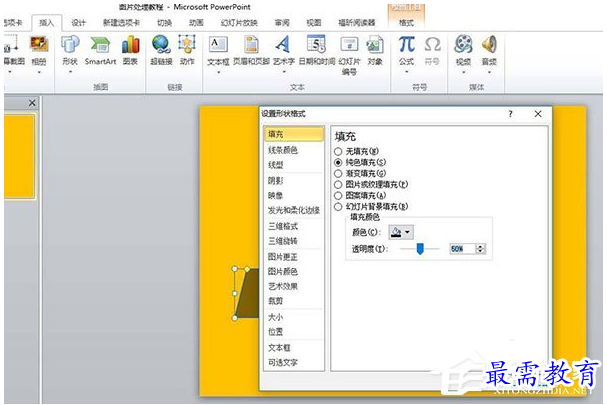Open the 审阅 review tab
Screen dimensions: 607x405
point(282,23)
